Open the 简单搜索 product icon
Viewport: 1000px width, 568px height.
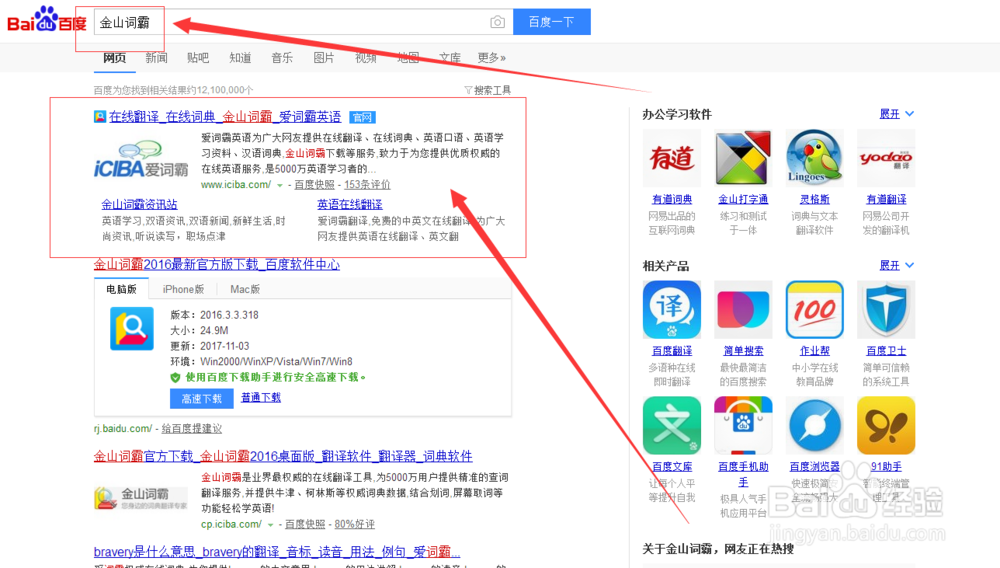[x=743, y=309]
